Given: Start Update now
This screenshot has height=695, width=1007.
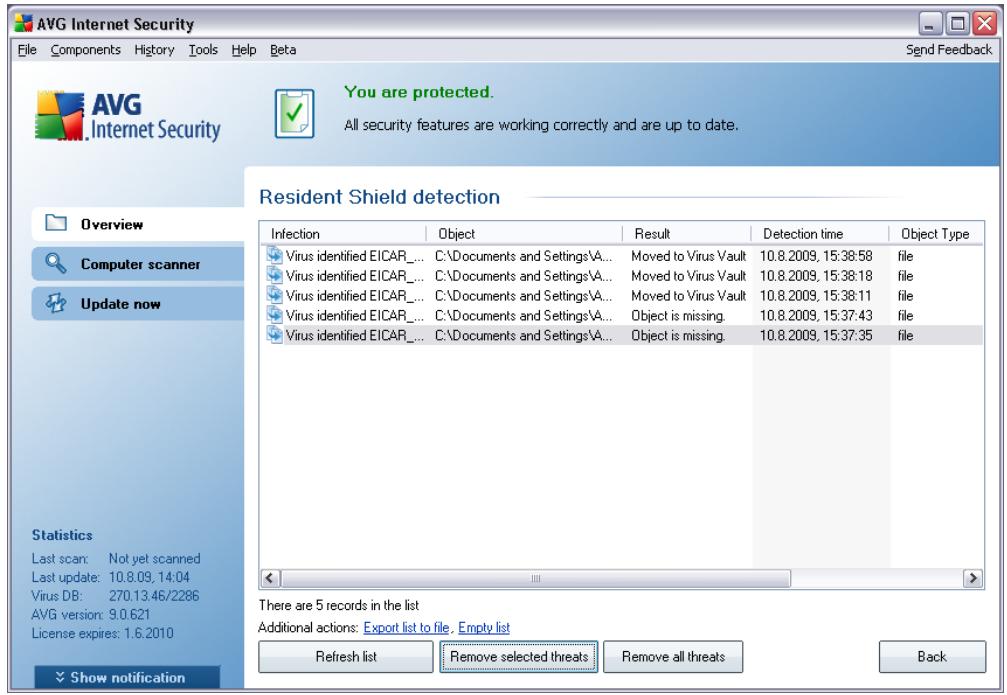Looking at the screenshot, I should click(x=138, y=304).
